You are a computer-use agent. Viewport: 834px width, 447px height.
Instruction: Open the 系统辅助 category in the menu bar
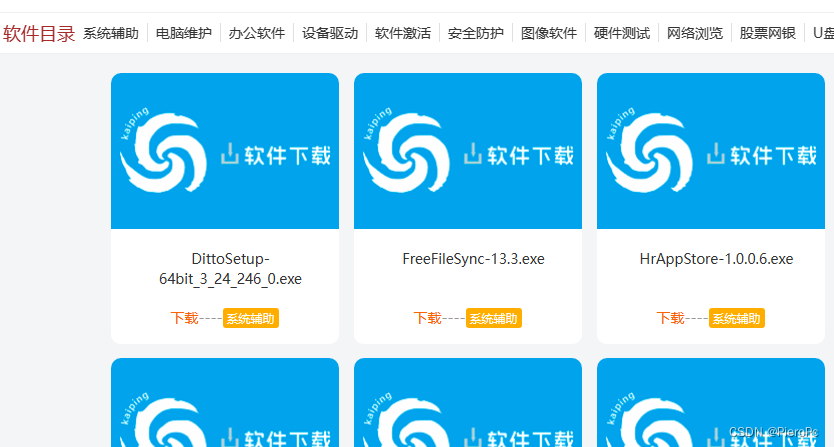click(111, 33)
